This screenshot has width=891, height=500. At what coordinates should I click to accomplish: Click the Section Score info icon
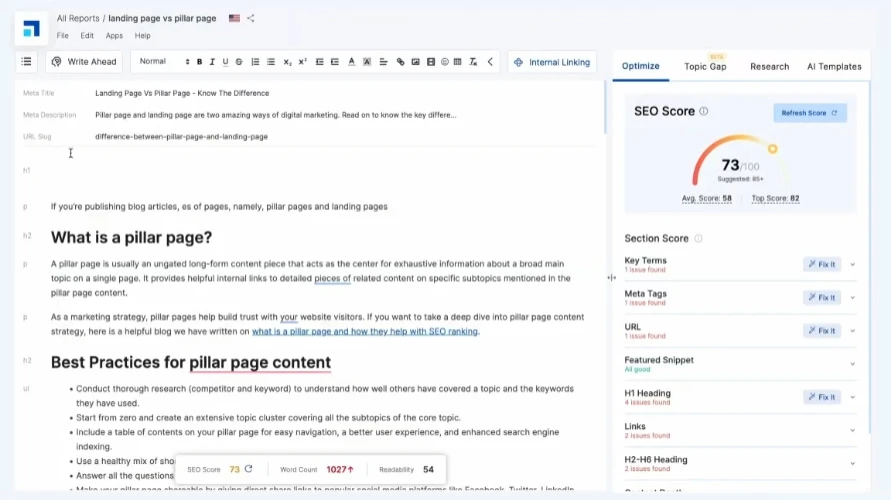tap(698, 238)
